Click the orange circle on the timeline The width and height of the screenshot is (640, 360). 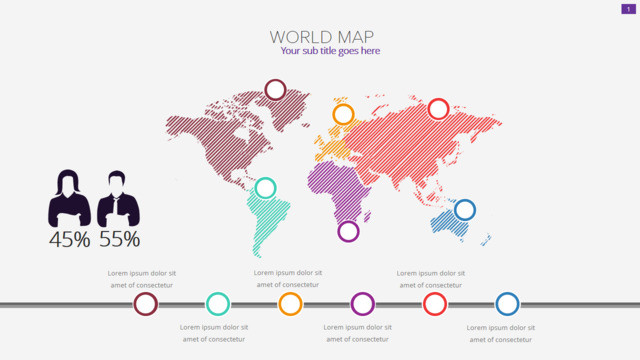point(290,304)
